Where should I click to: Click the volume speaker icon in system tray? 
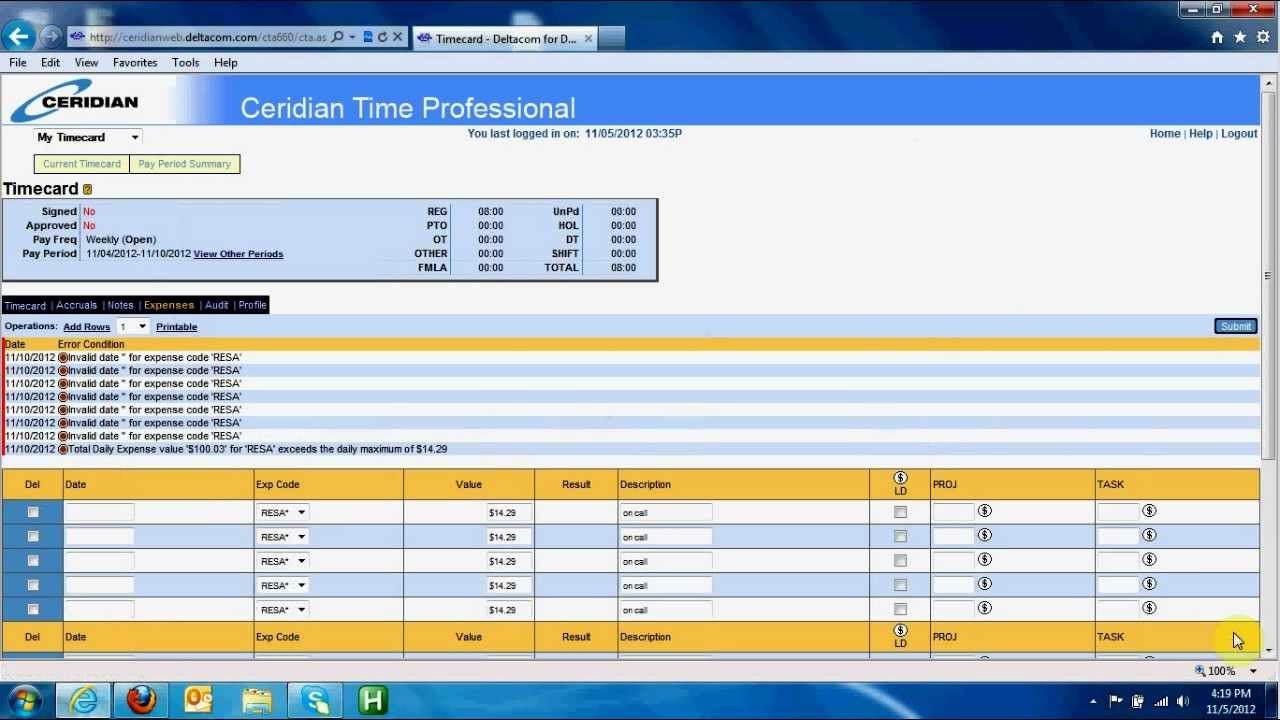pyautogui.click(x=1183, y=701)
